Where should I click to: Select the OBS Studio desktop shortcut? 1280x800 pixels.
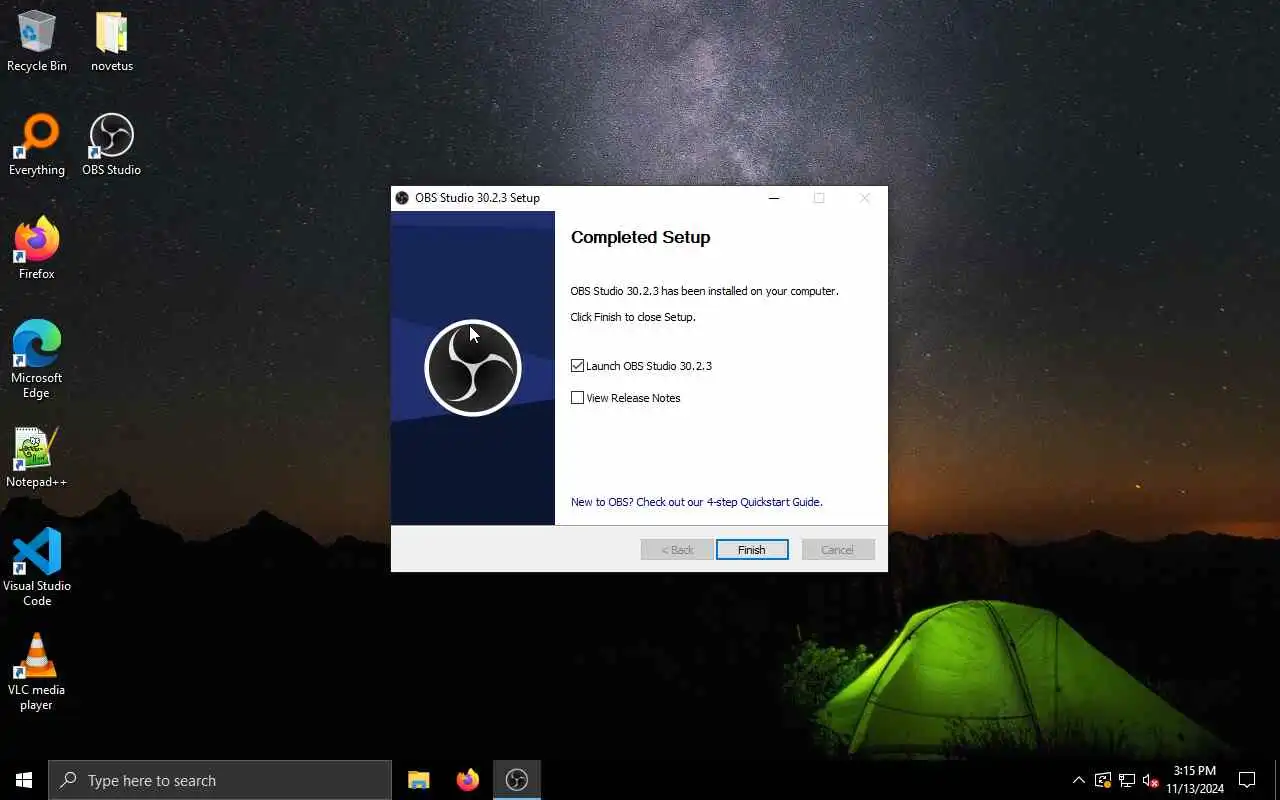tap(111, 146)
